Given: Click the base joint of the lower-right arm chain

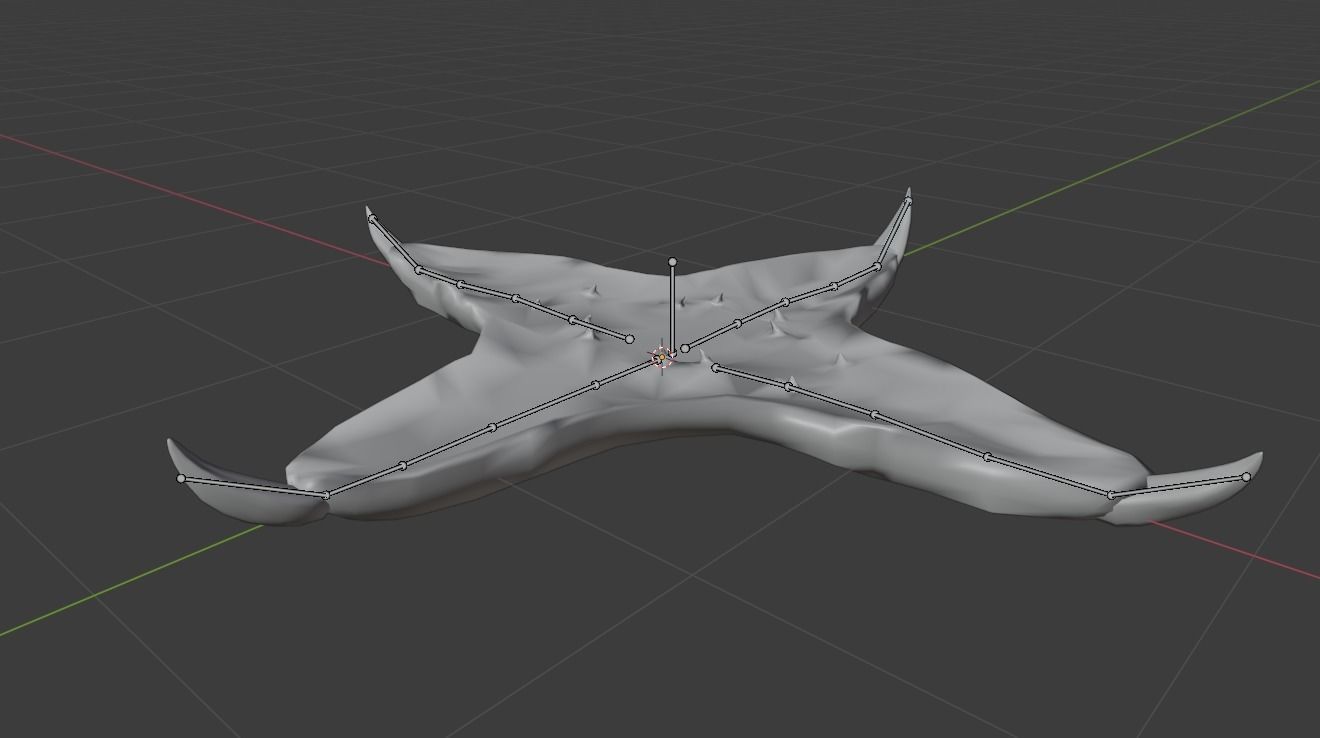Looking at the screenshot, I should (715, 368).
